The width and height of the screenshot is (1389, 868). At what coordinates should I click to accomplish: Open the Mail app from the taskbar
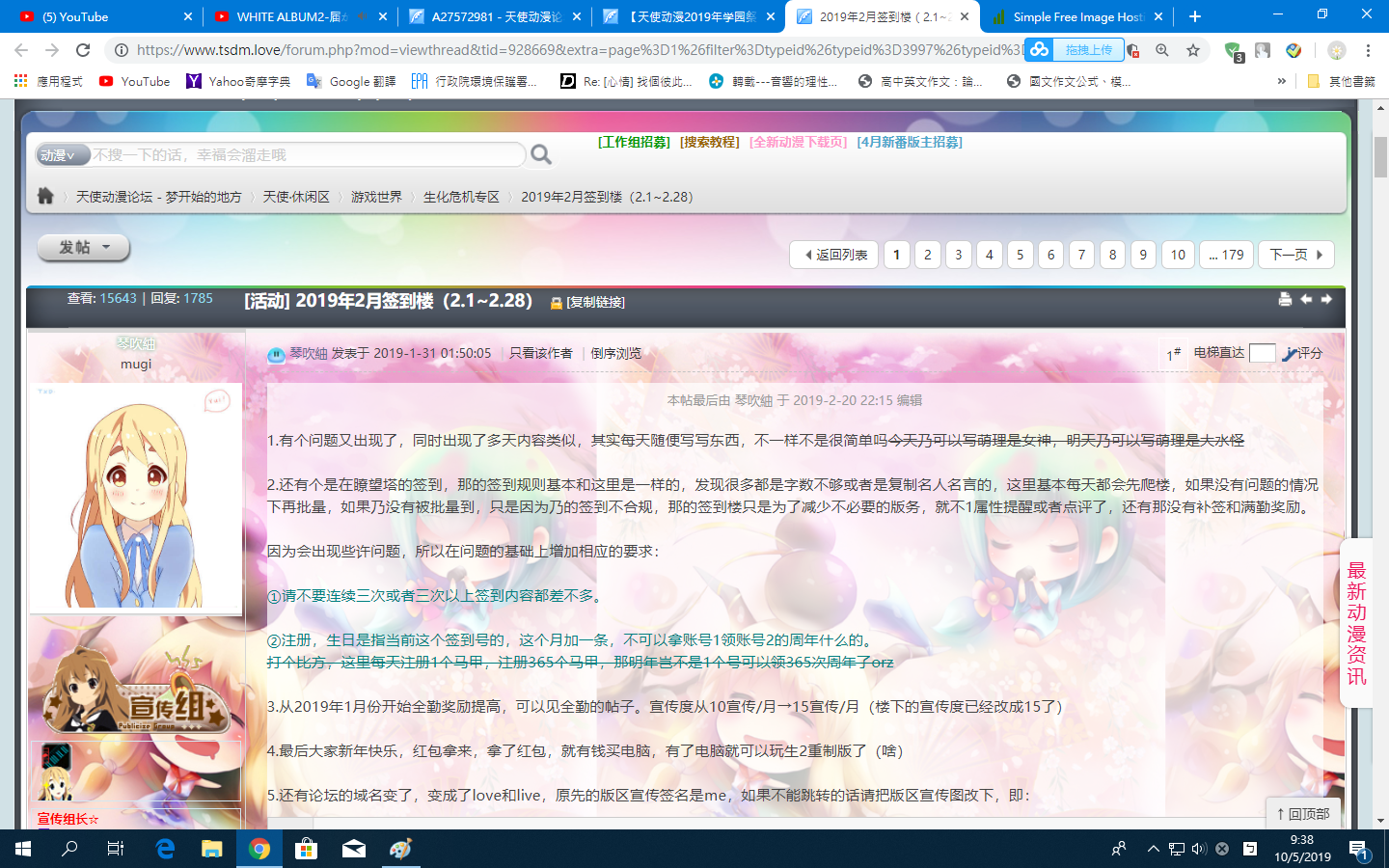(x=354, y=849)
